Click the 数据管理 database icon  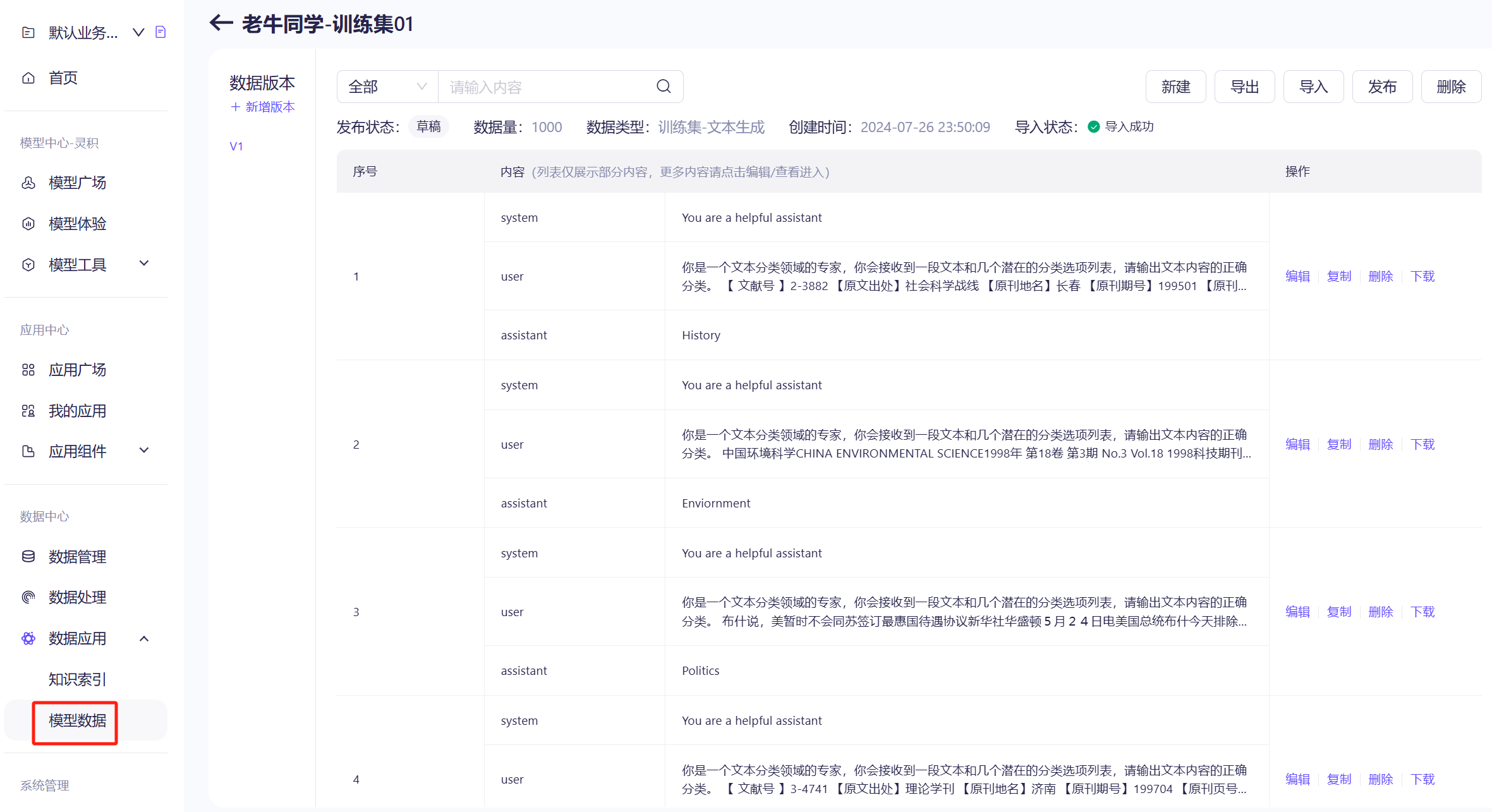[28, 557]
